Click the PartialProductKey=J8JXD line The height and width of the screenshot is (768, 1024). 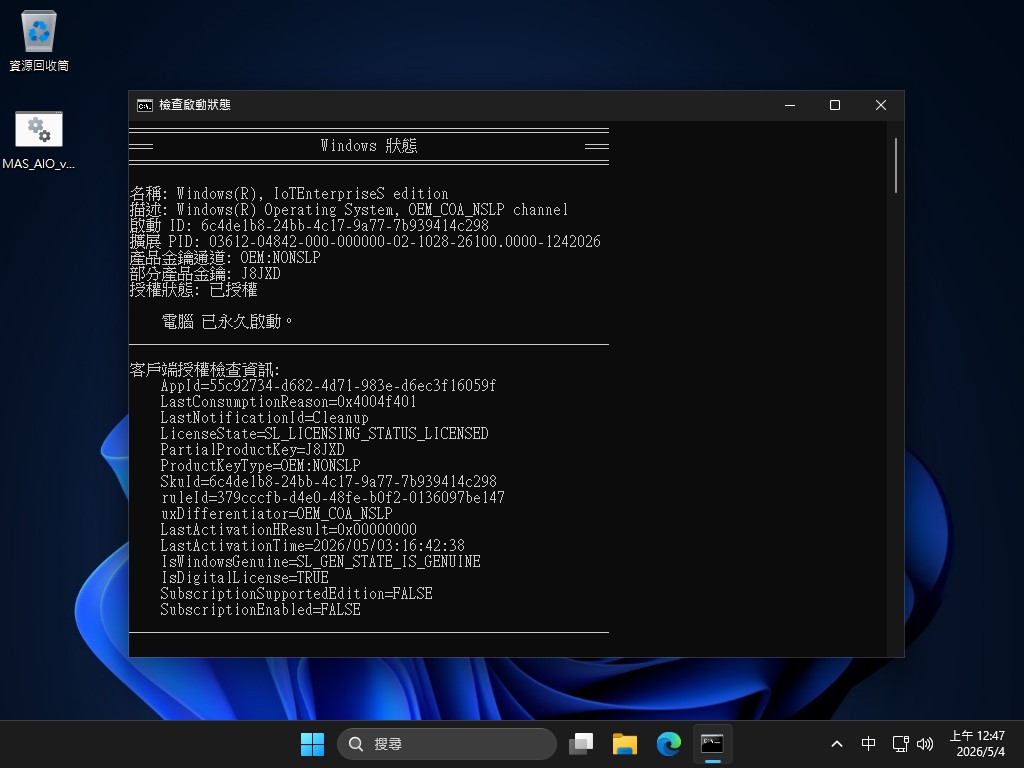click(x=253, y=449)
